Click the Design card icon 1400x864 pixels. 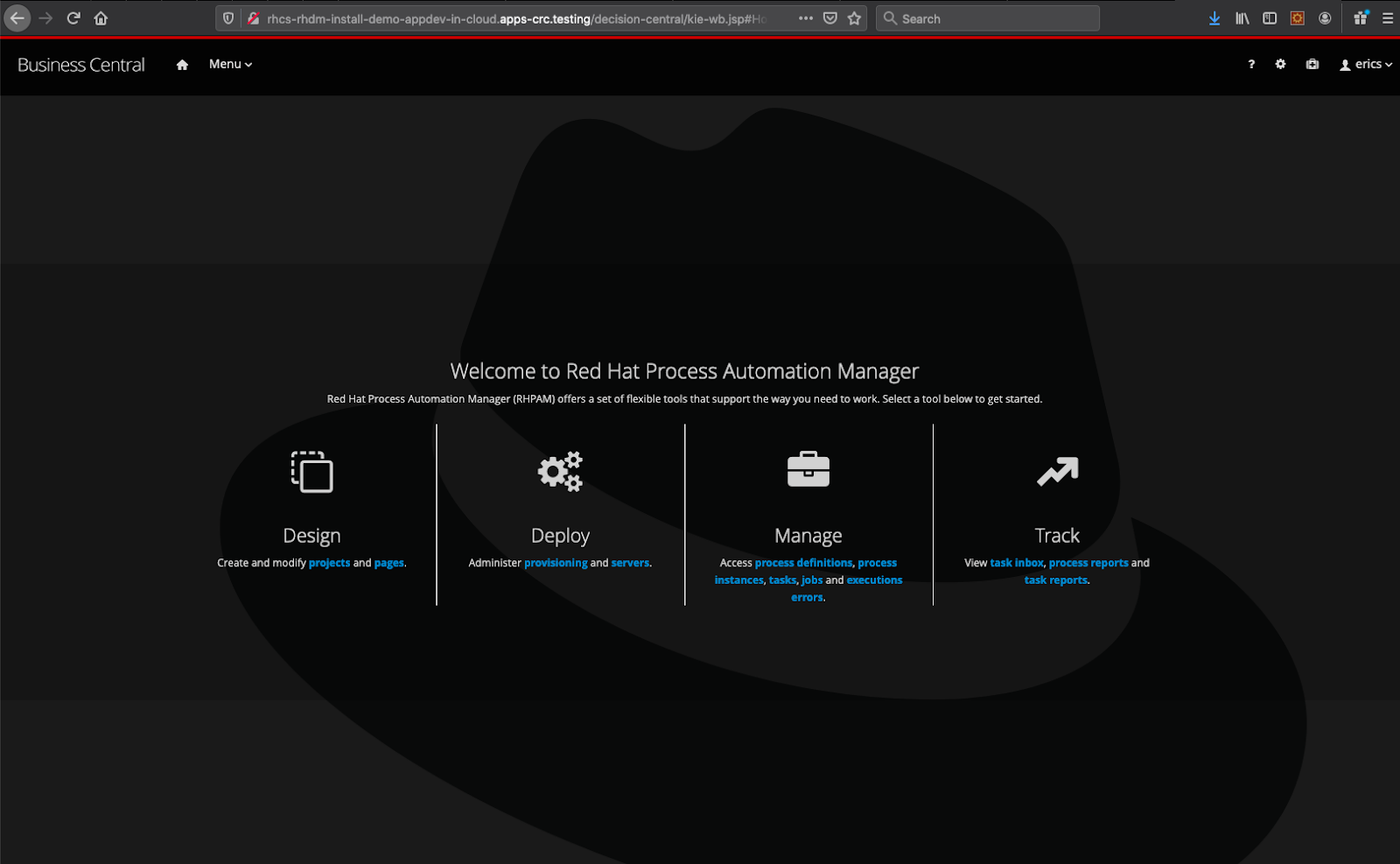[312, 472]
